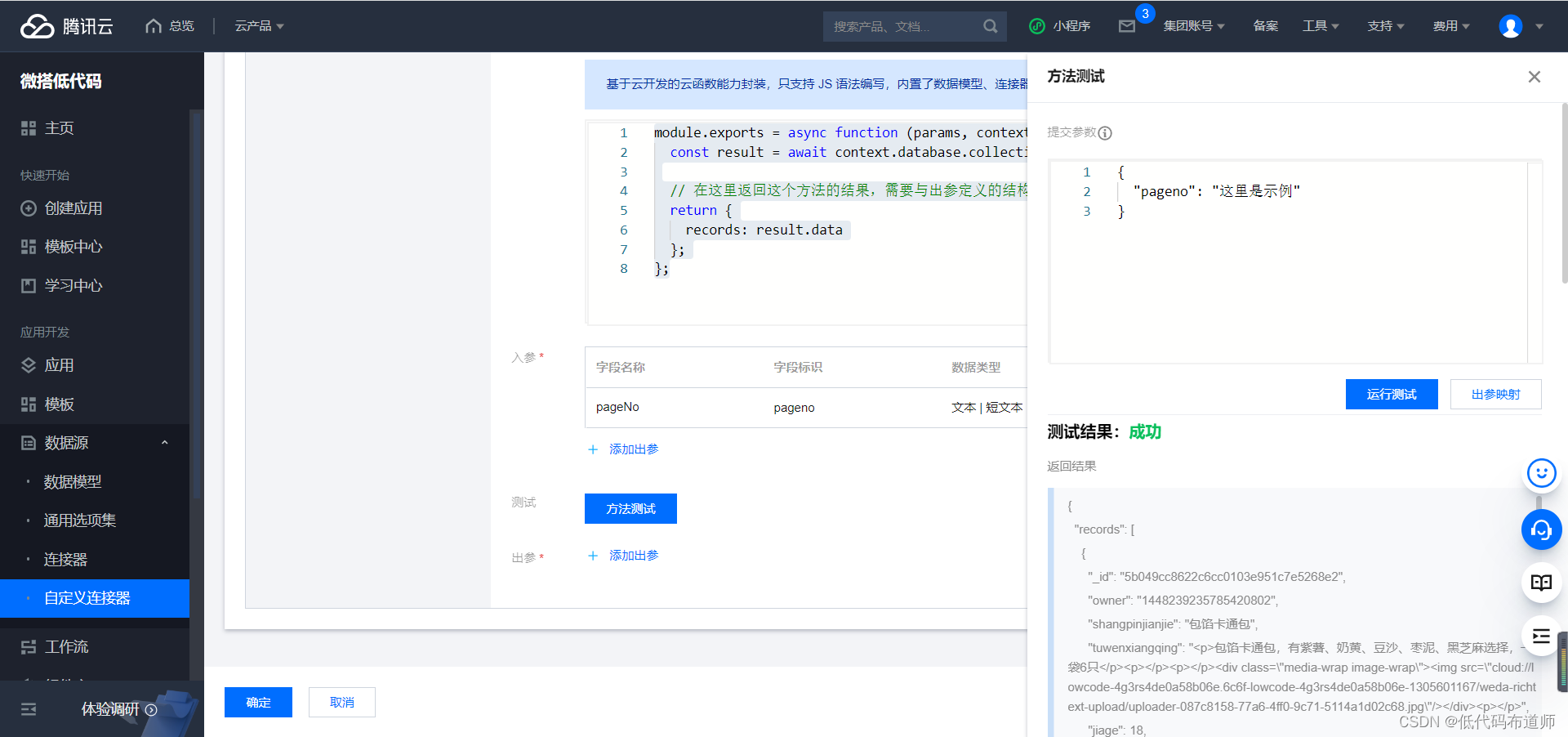1568x737 pixels.
Task: Click the 主页 grid icon
Action: point(29,128)
